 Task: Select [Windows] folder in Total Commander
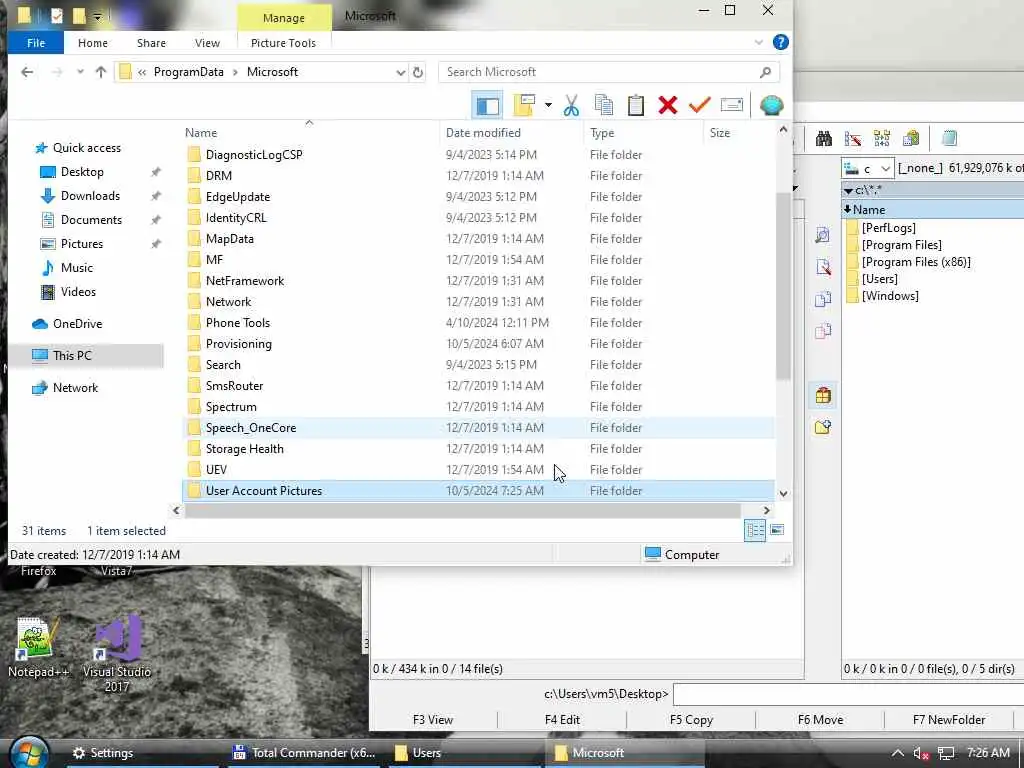coord(889,296)
